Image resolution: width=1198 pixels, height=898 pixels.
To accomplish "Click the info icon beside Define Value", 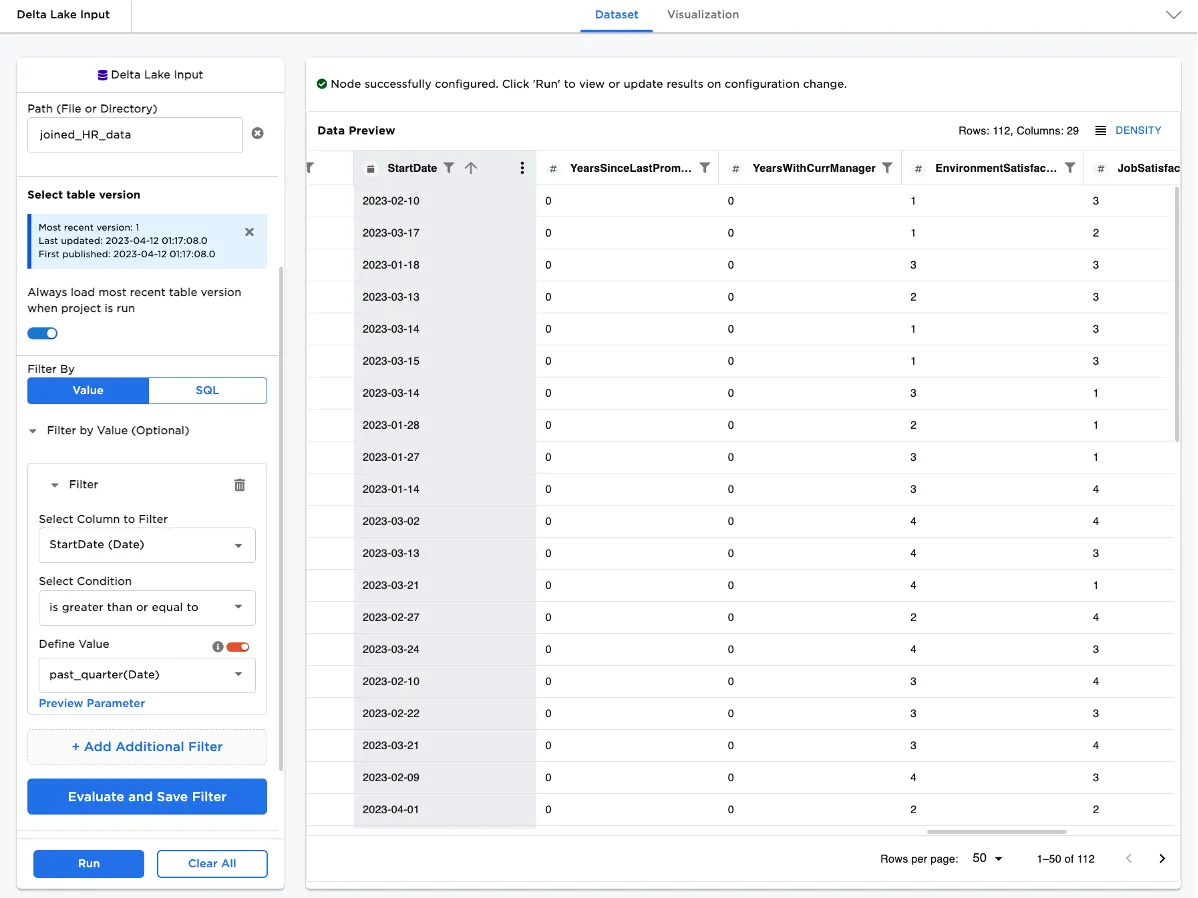I will 218,647.
